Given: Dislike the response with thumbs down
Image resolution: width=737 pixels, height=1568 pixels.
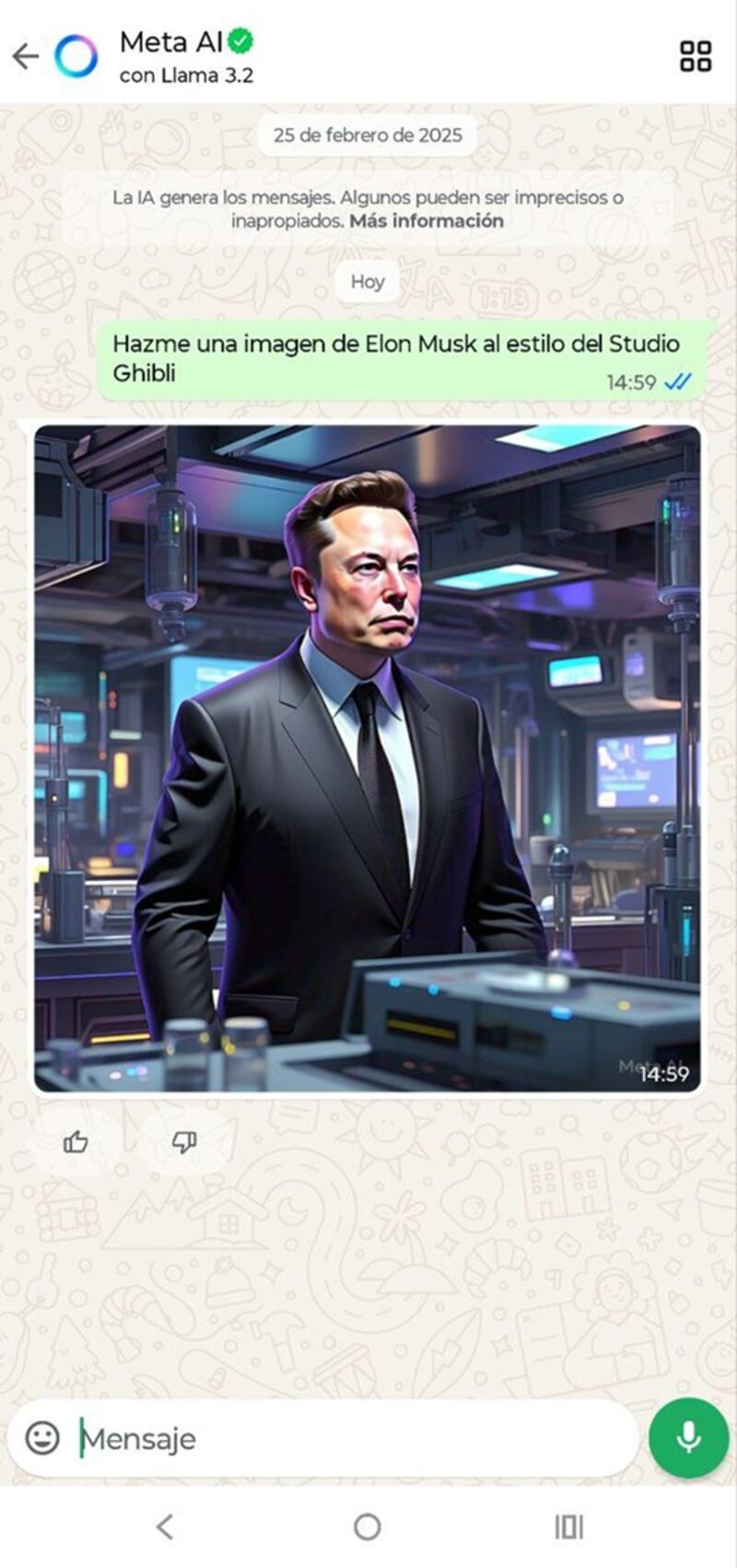Looking at the screenshot, I should (184, 1142).
